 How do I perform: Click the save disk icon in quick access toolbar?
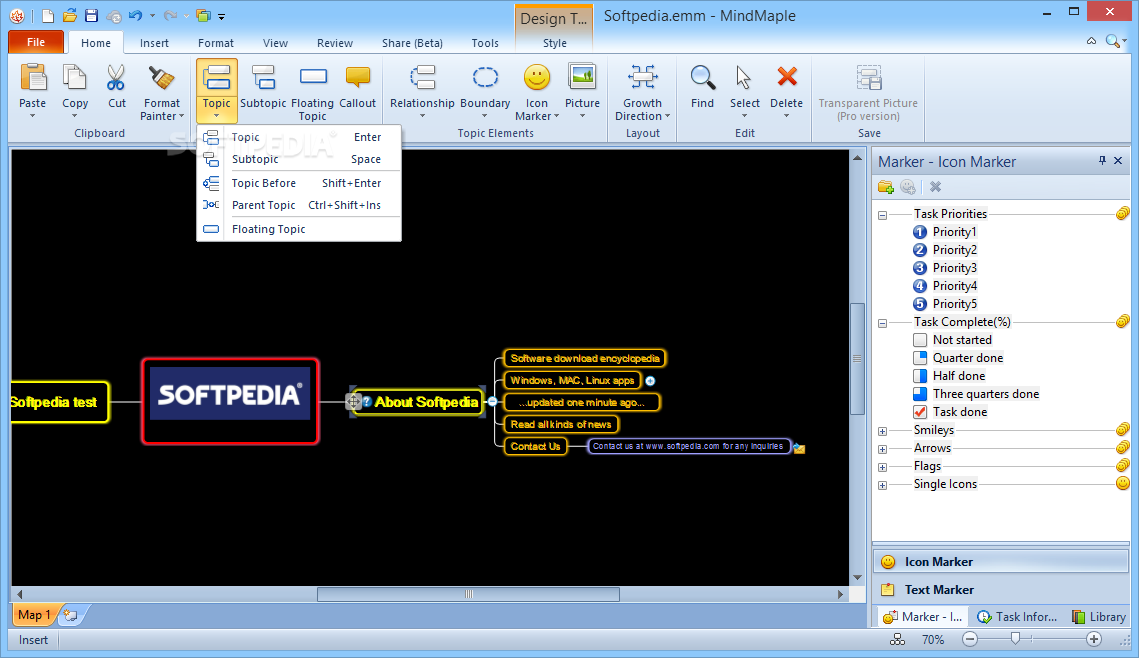(x=92, y=15)
